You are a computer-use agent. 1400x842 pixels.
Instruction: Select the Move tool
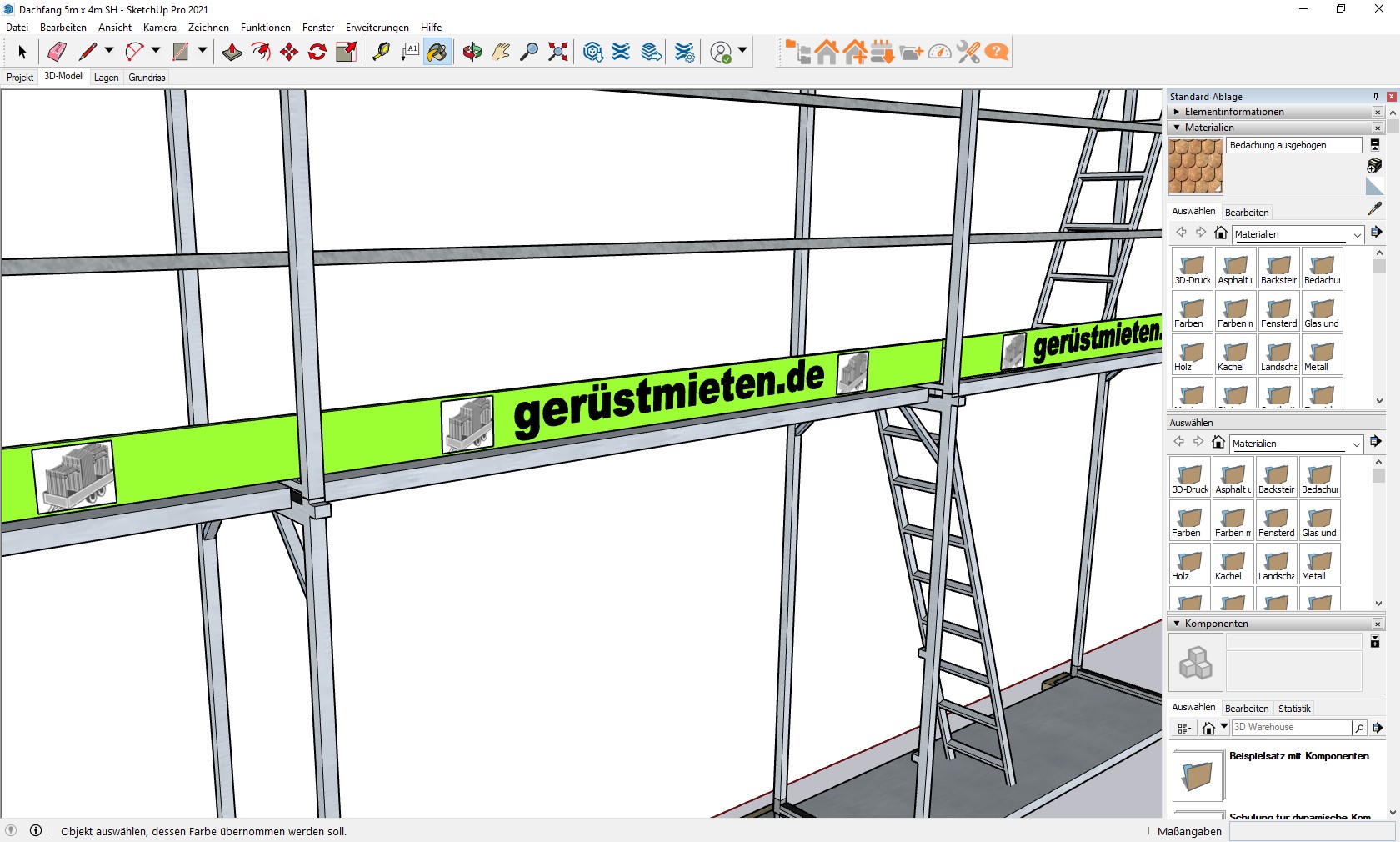point(289,52)
